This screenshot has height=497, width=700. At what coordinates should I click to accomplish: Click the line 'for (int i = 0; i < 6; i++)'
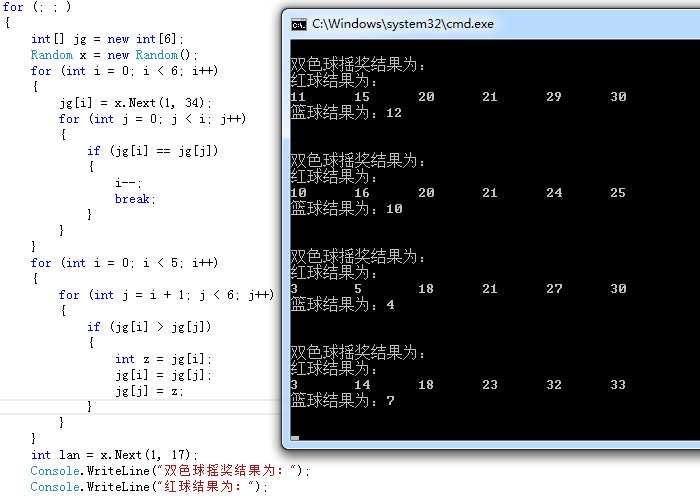pyautogui.click(x=124, y=71)
